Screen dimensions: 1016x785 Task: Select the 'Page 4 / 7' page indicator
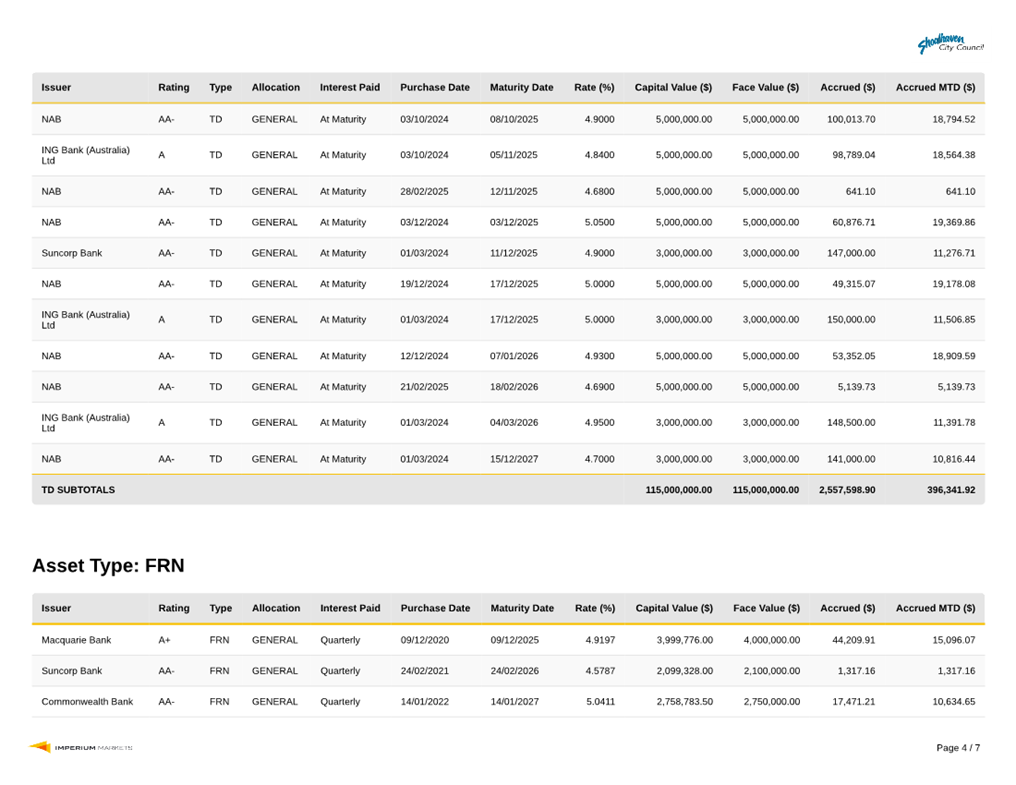[x=958, y=747]
